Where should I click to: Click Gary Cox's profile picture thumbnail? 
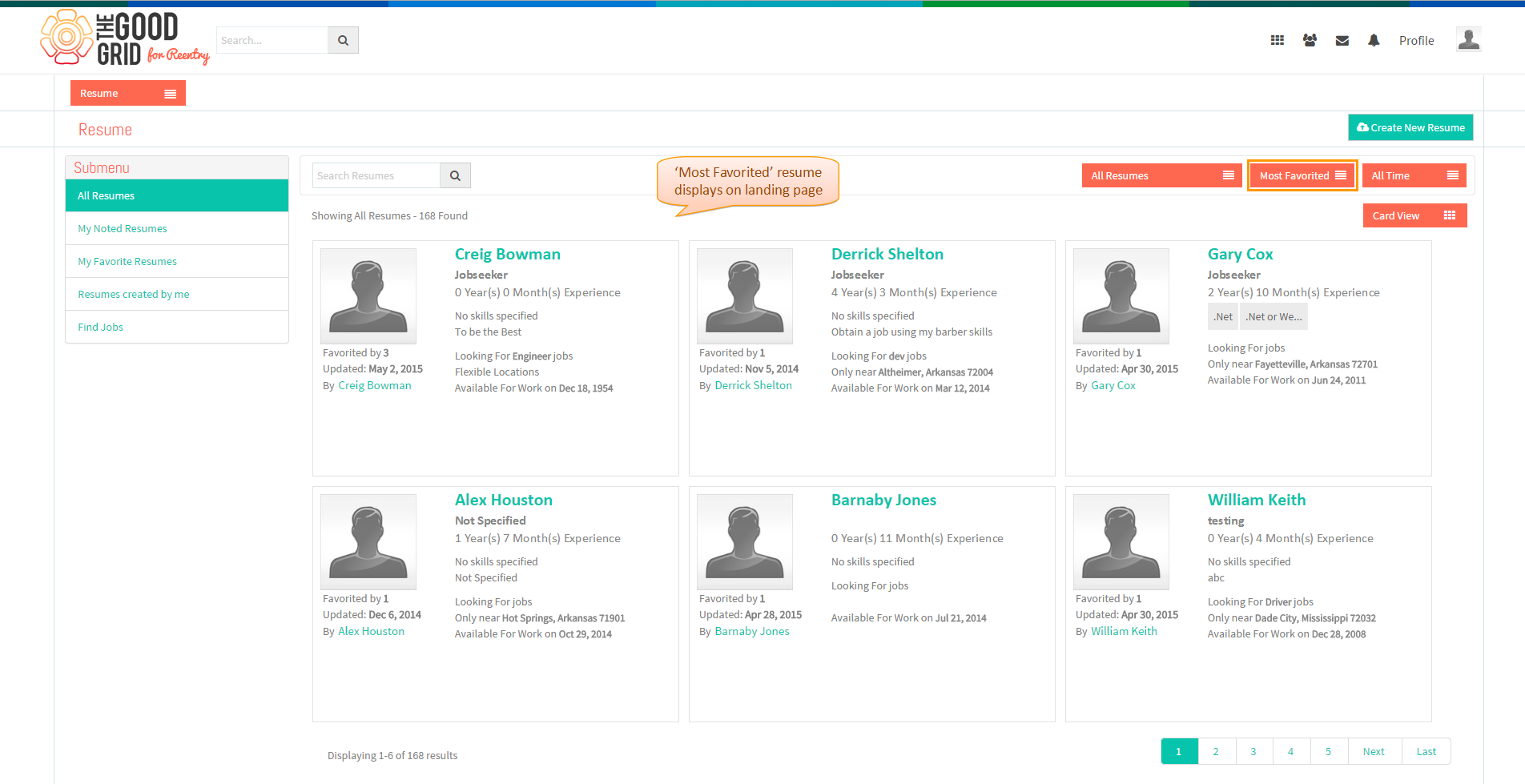(x=1121, y=296)
